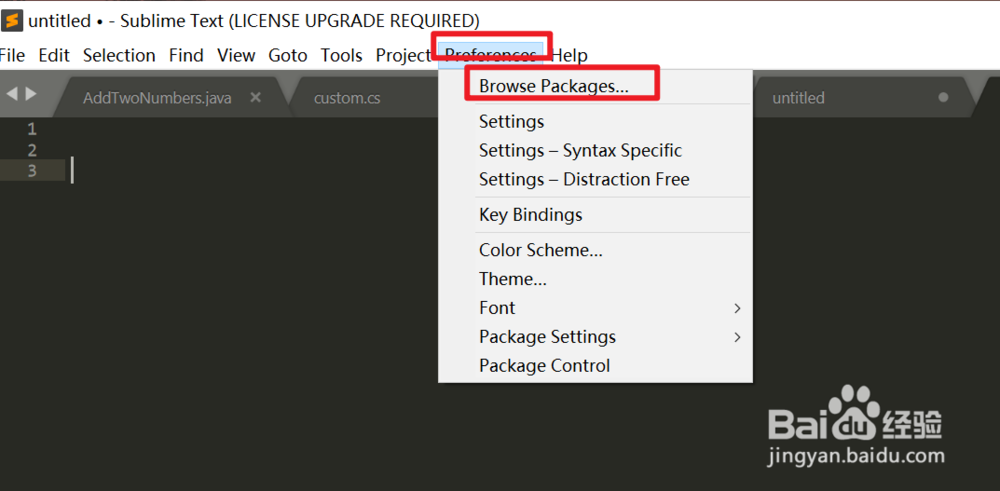Expand the Font submenu

(x=737, y=308)
